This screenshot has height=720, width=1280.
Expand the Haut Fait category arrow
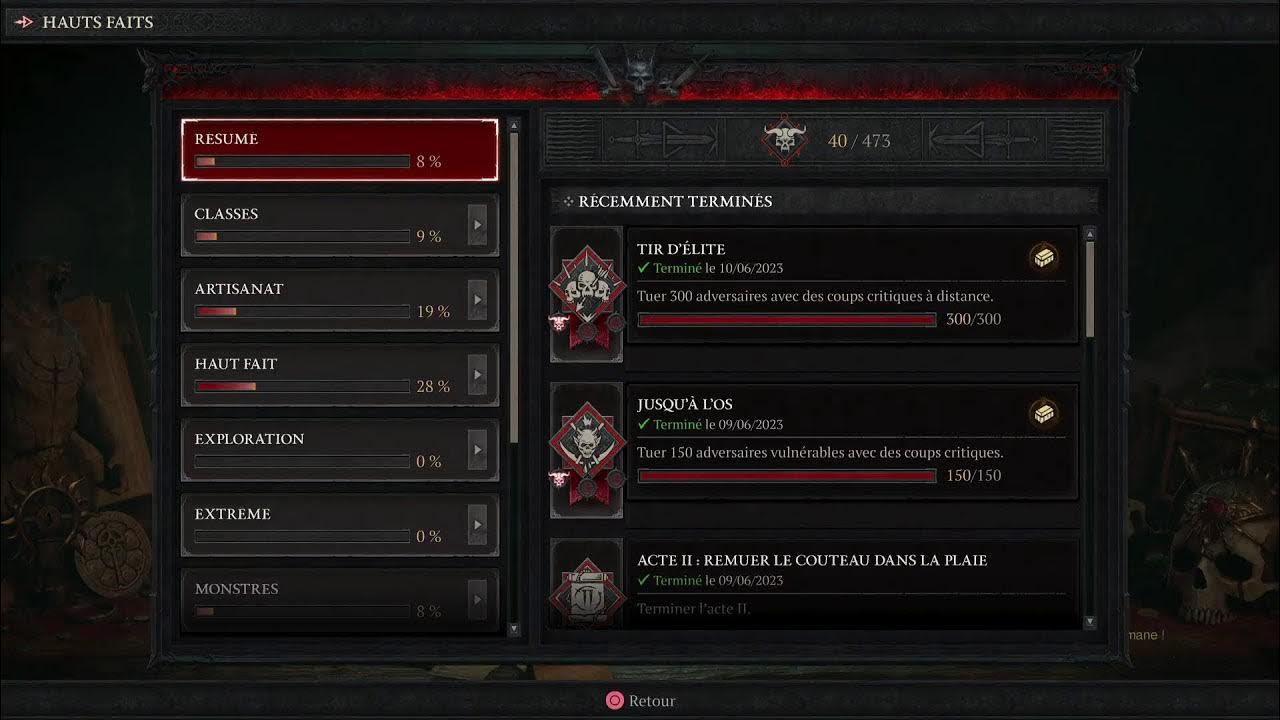click(x=478, y=375)
